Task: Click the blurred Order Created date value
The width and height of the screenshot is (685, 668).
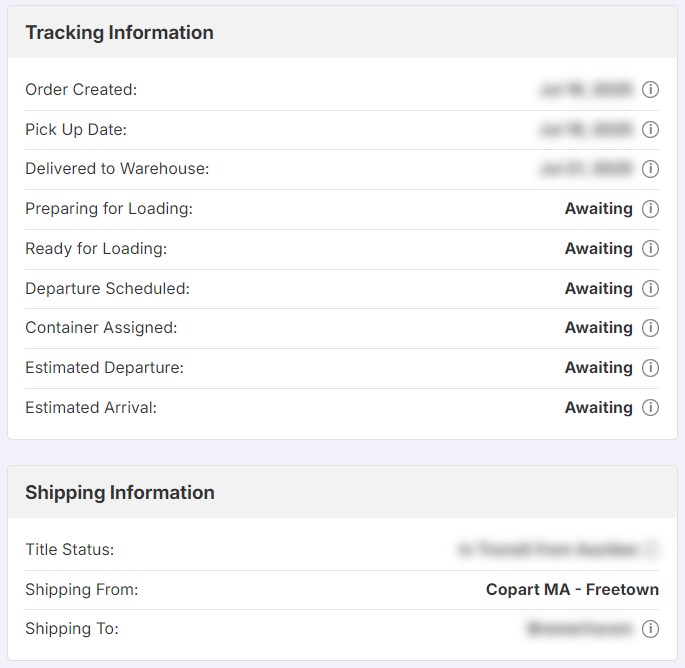Action: click(586, 90)
